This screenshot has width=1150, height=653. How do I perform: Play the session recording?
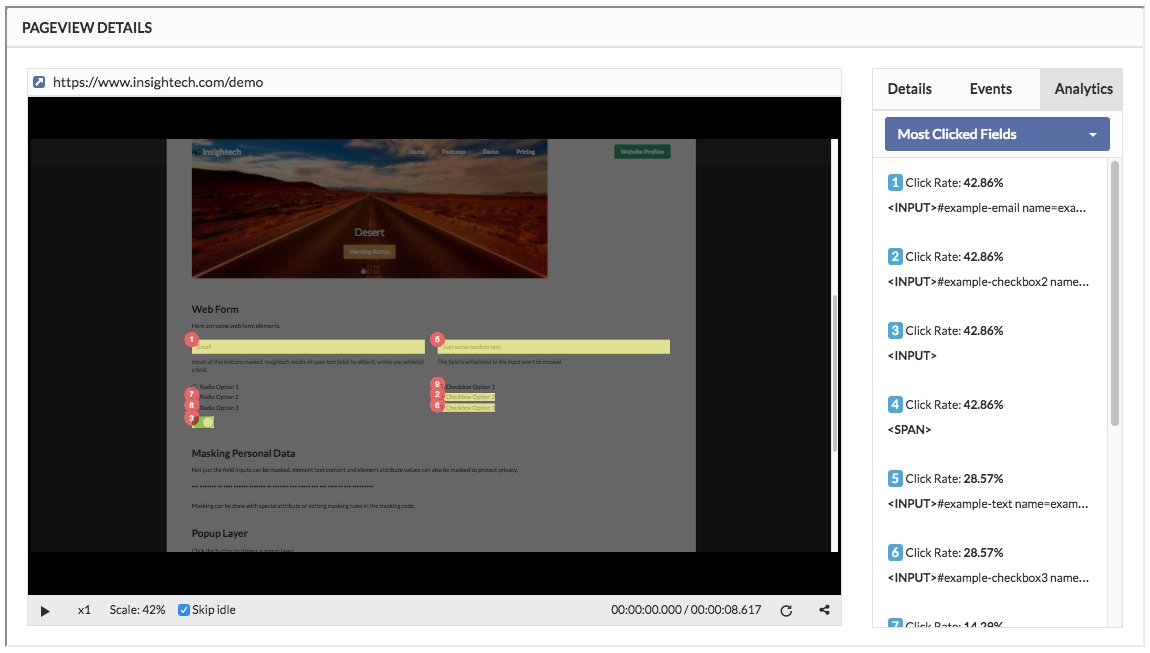click(45, 610)
